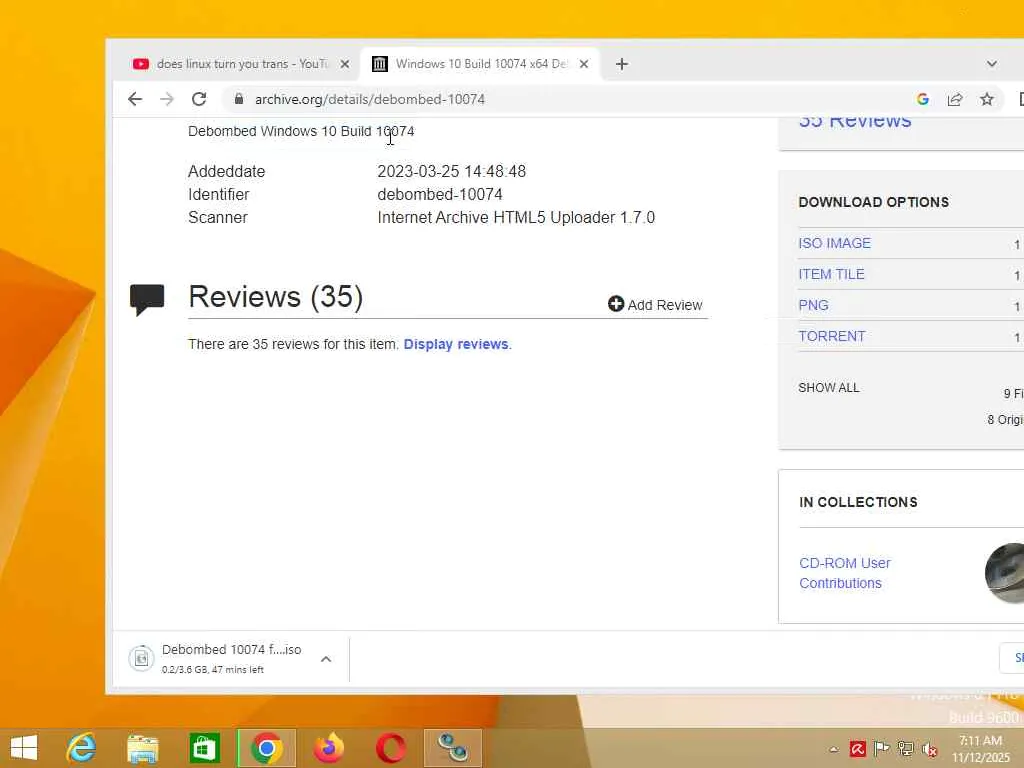Open the last pinned taskbar app
Screen dimensions: 1024x768
tap(453, 748)
